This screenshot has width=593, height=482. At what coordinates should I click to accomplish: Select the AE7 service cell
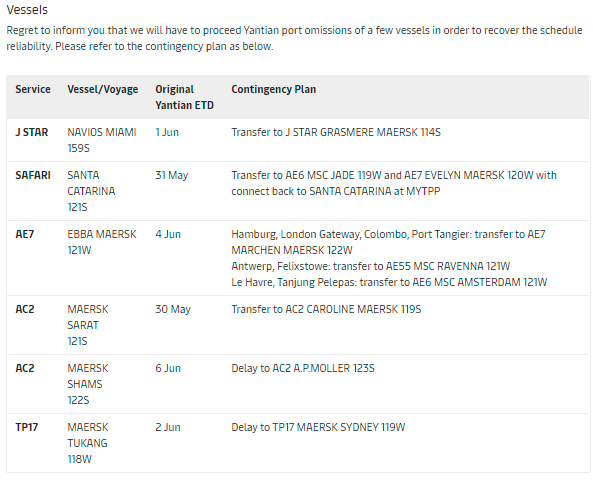tap(25, 235)
